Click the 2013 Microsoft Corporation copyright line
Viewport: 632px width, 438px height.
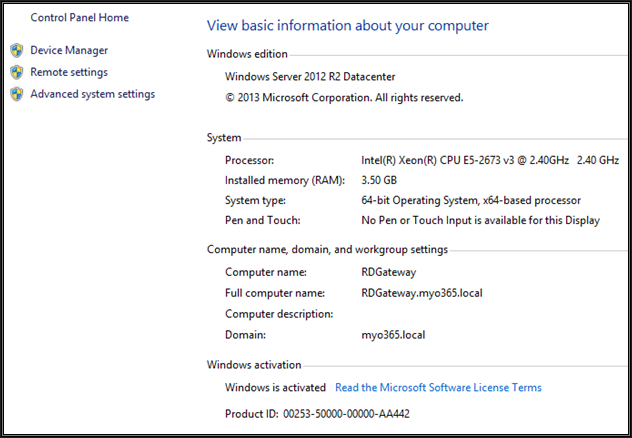(x=344, y=98)
